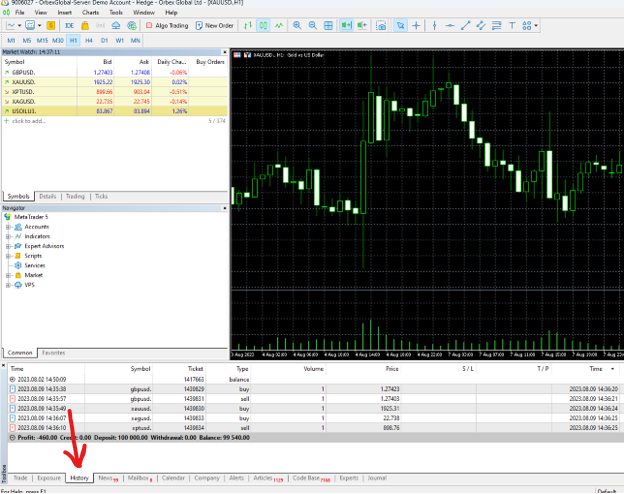
Task: Select the H4 timeframe
Action: tap(89, 40)
